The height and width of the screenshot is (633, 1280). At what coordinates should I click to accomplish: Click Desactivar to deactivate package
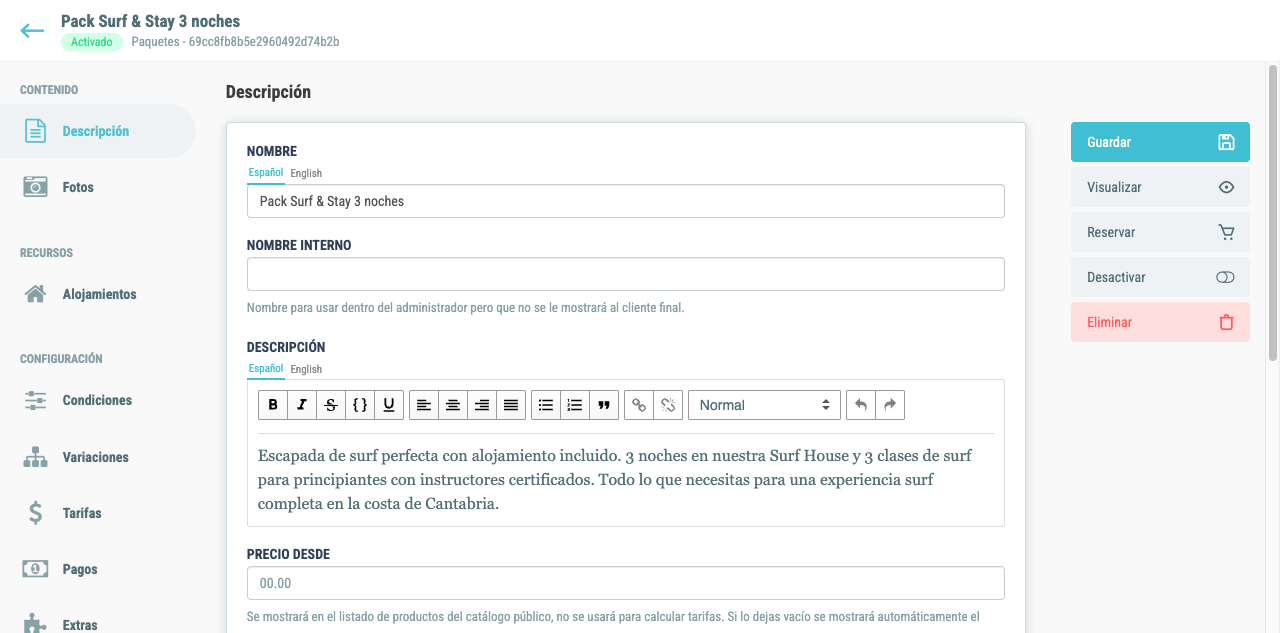1160,277
